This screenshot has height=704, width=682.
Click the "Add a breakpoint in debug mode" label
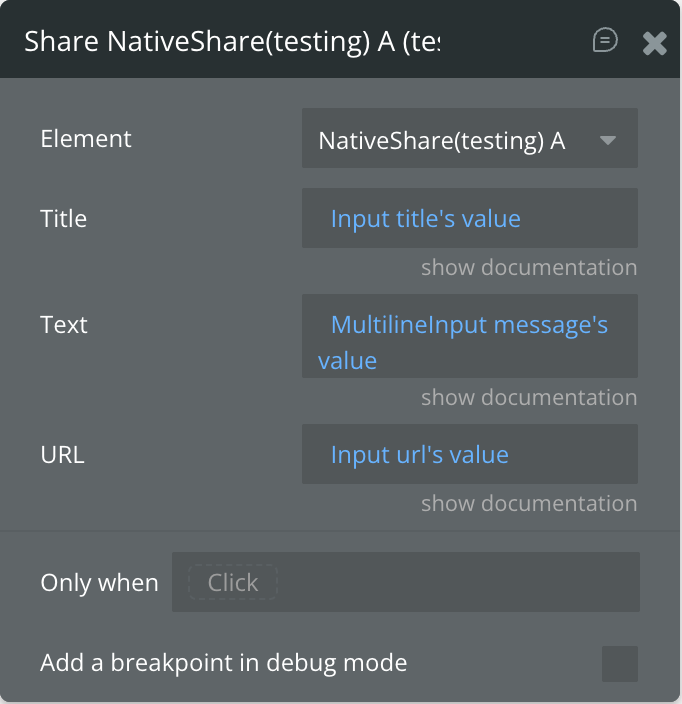[223, 662]
